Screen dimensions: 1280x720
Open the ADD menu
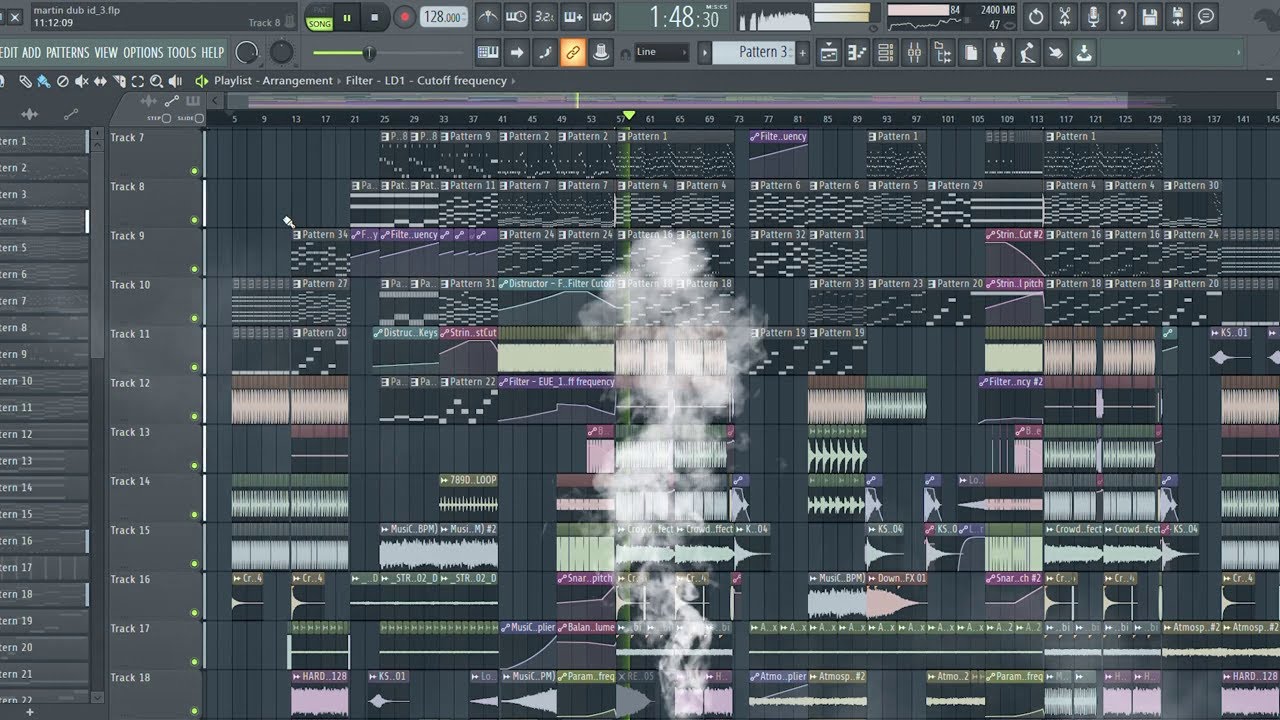tap(32, 52)
